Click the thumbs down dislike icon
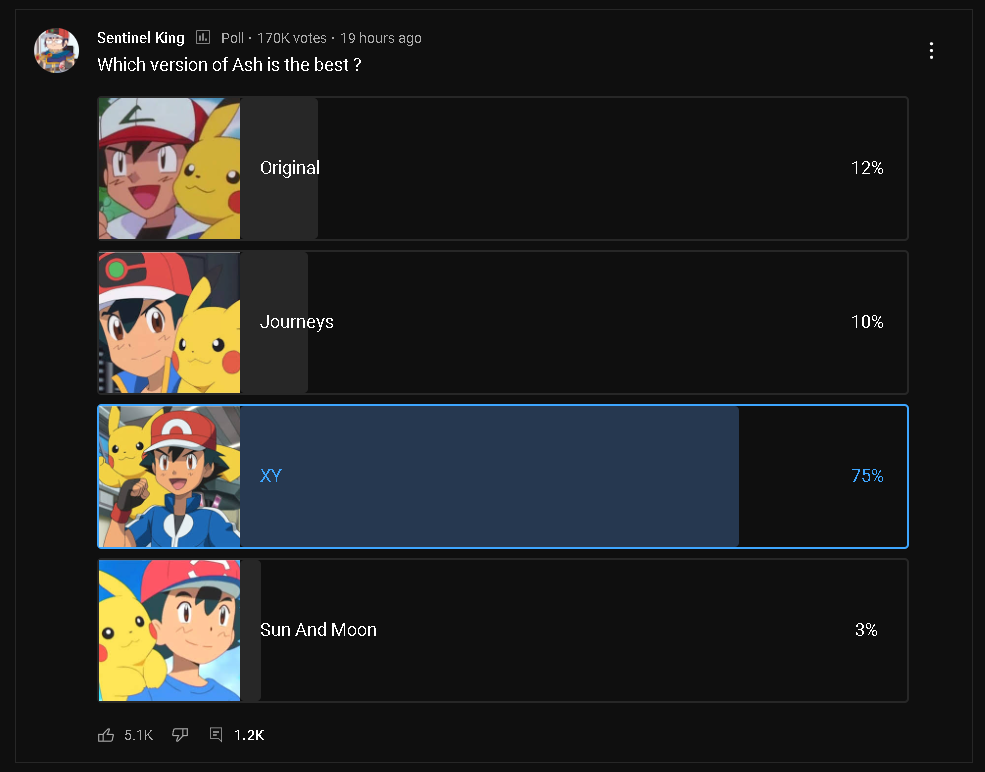 [x=180, y=735]
